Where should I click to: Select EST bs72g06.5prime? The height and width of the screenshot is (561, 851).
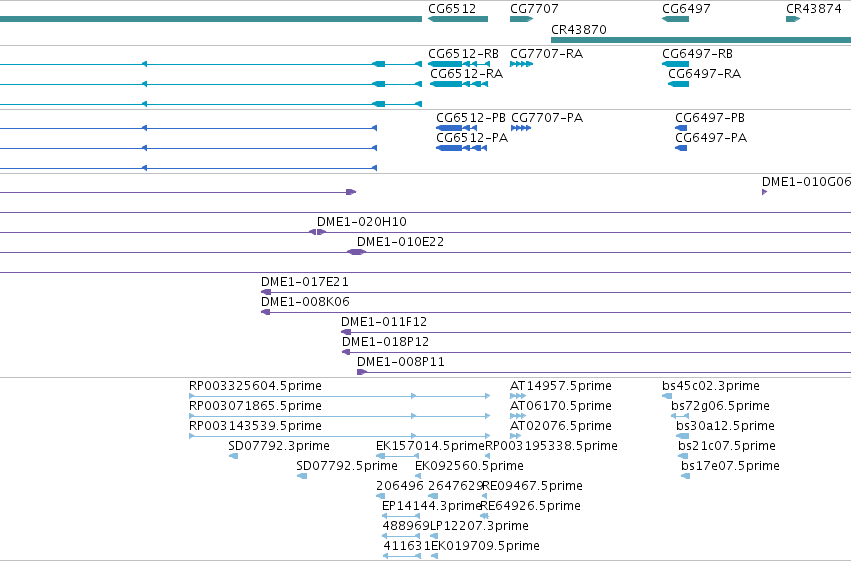click(720, 406)
